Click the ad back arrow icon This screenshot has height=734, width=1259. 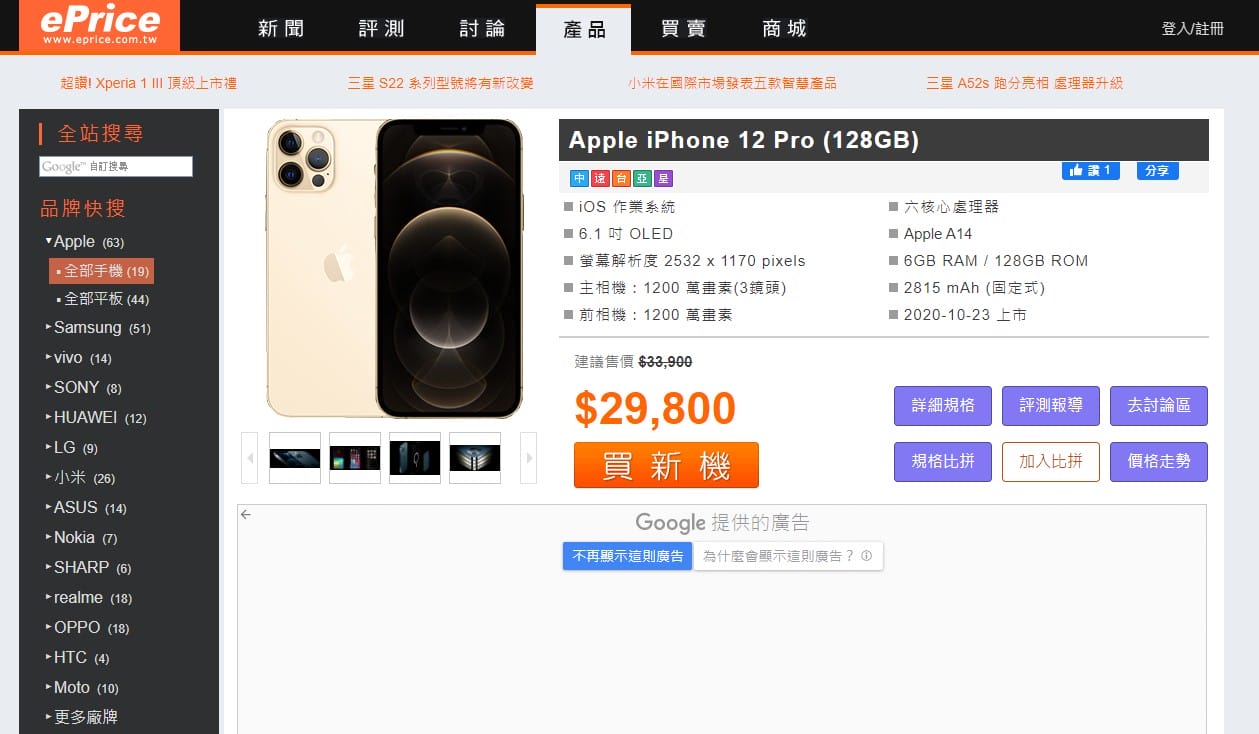[246, 515]
